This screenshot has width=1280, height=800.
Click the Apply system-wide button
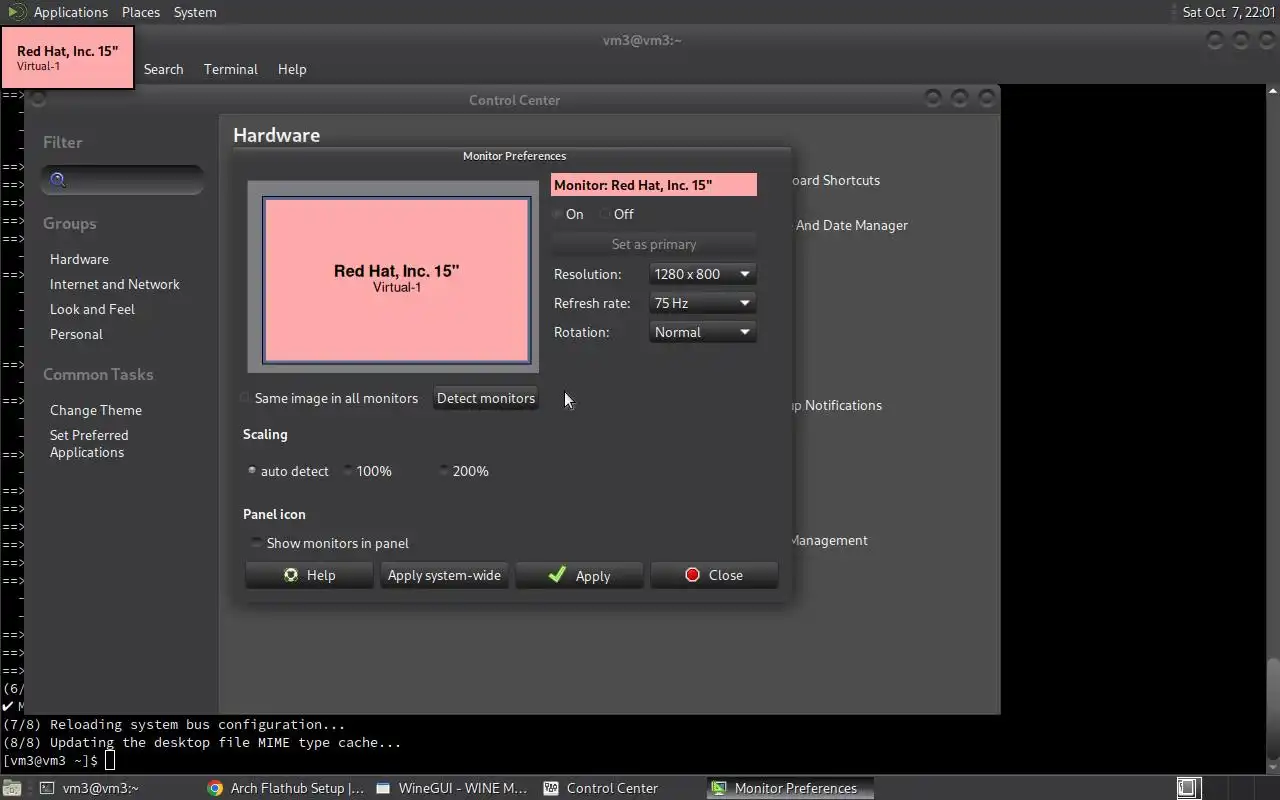click(444, 575)
